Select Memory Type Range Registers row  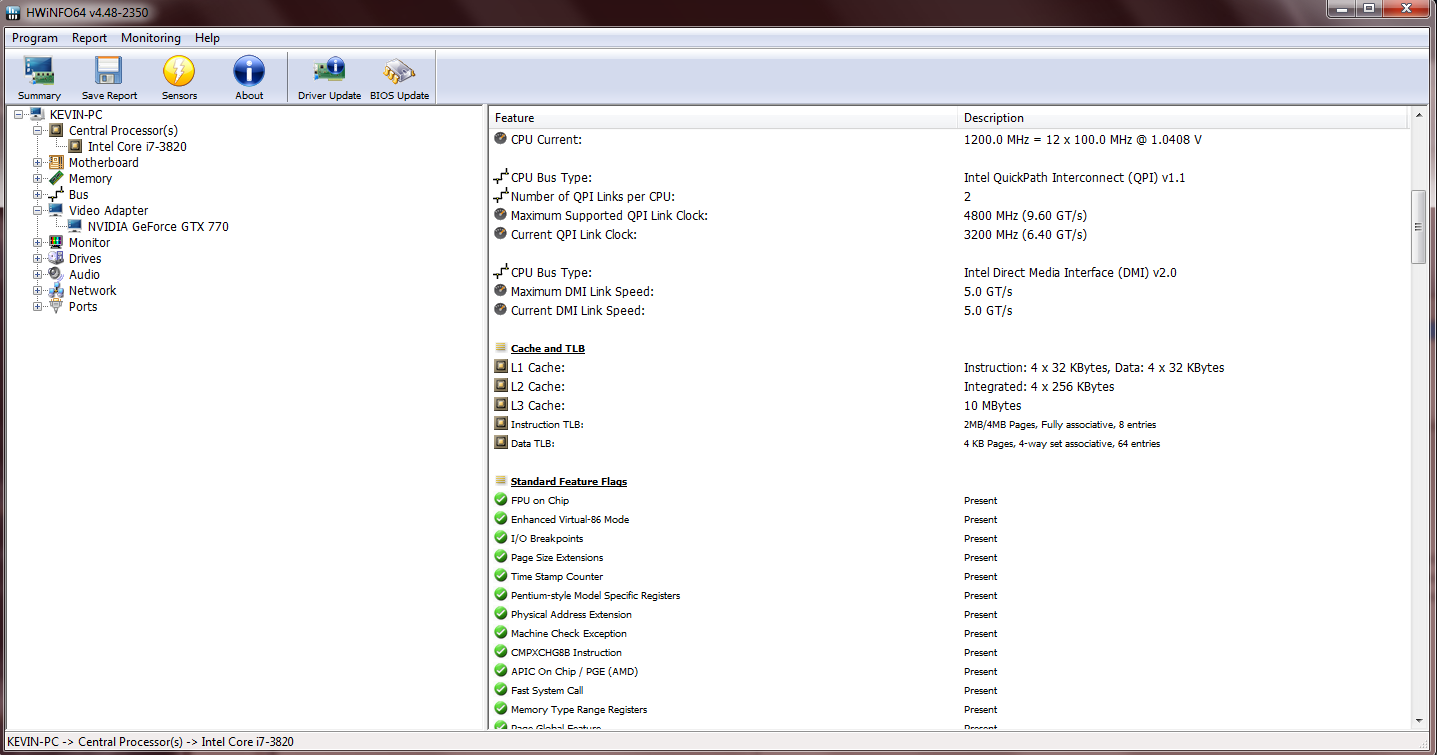pyautogui.click(x=950, y=710)
